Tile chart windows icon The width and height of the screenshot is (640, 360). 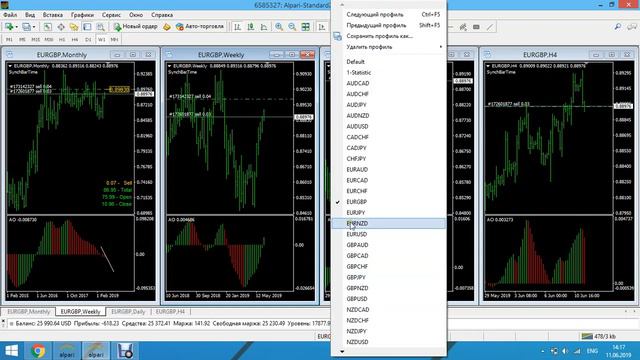click(305, 27)
